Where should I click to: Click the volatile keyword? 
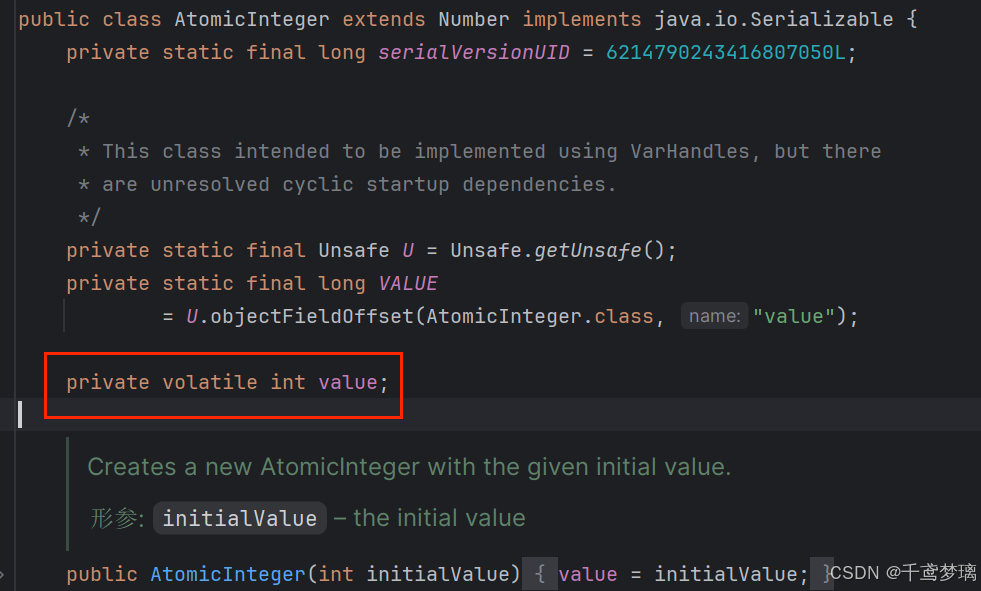(210, 382)
